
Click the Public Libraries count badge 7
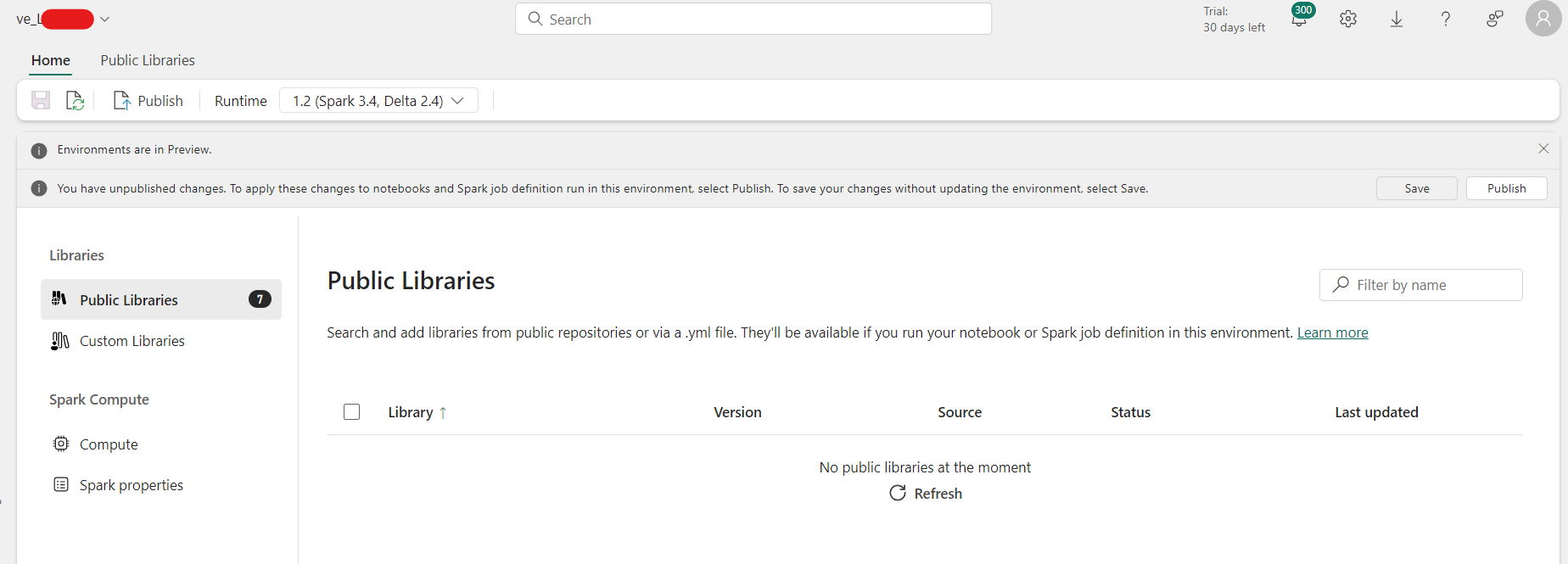260,299
